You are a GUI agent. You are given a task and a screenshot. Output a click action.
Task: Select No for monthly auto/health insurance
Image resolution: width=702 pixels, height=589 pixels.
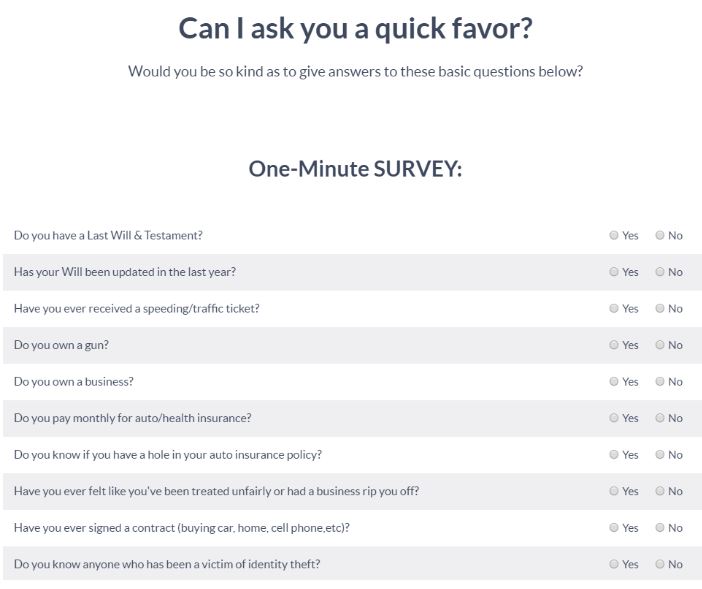click(659, 418)
